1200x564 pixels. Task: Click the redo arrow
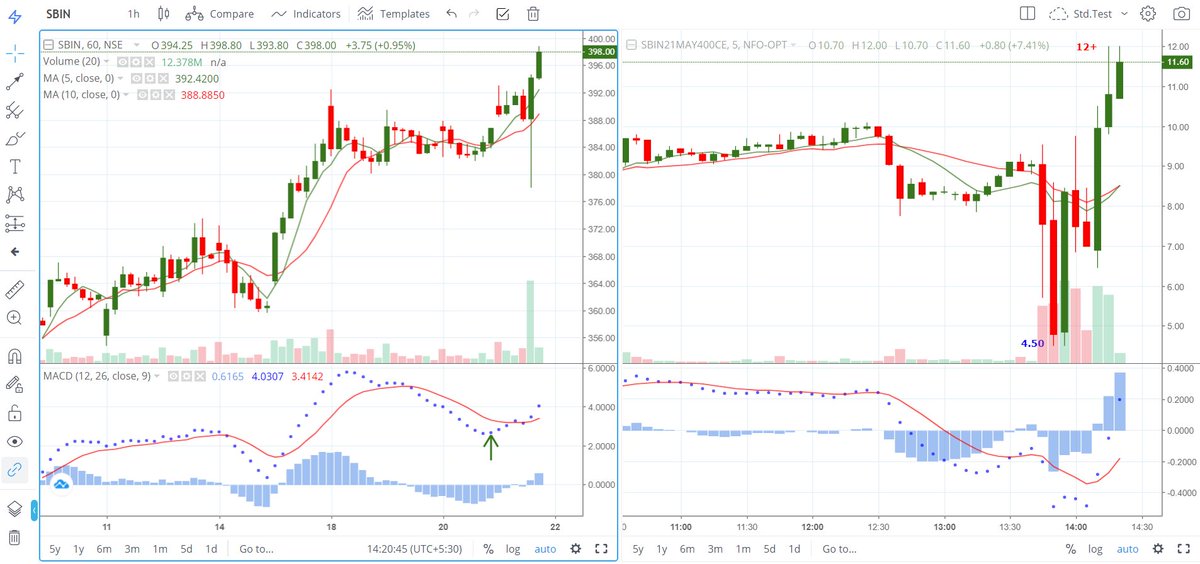click(x=476, y=14)
